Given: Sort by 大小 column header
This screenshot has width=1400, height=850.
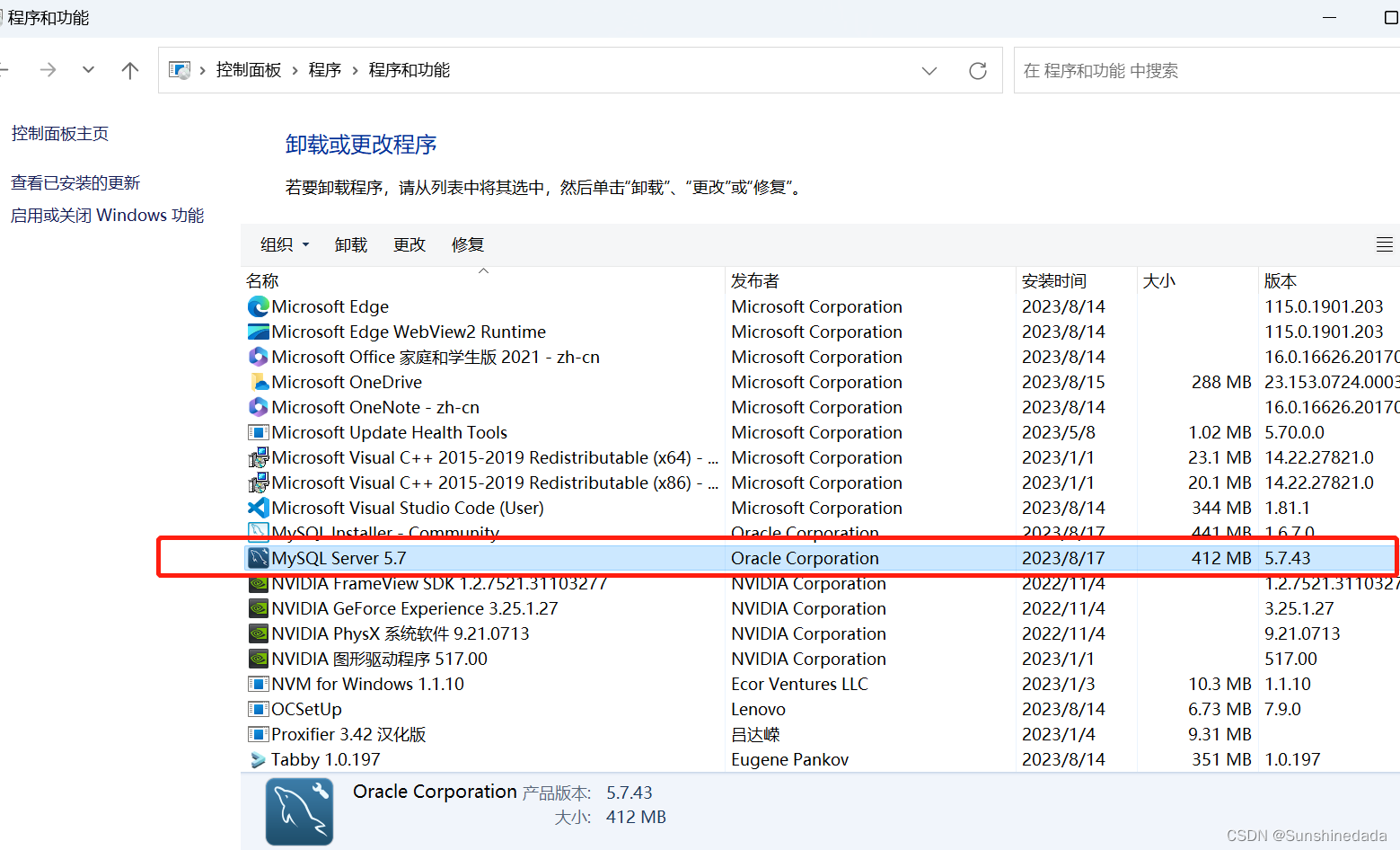Looking at the screenshot, I should click(1198, 281).
